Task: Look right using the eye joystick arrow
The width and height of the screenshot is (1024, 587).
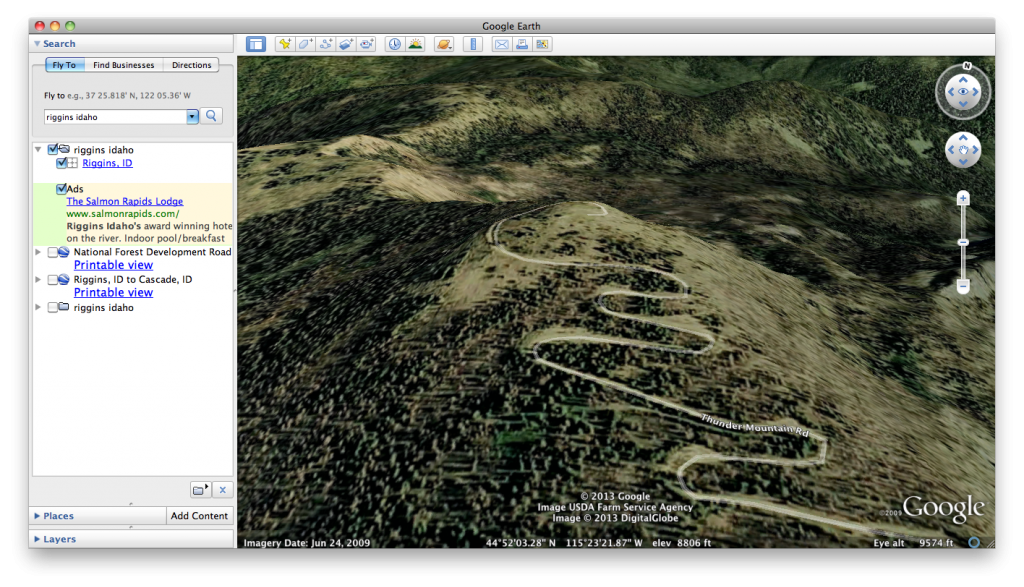Action: pos(976,92)
